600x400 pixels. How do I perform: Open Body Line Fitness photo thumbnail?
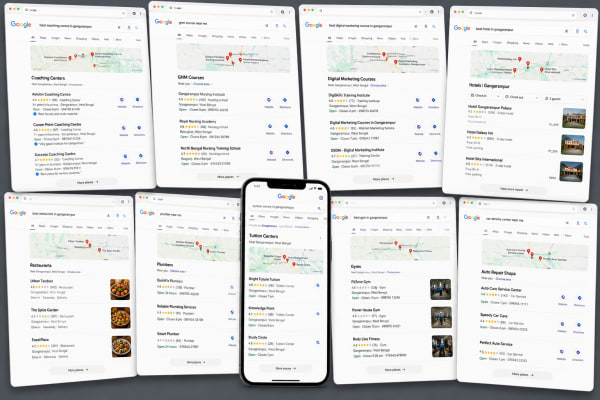click(x=442, y=346)
